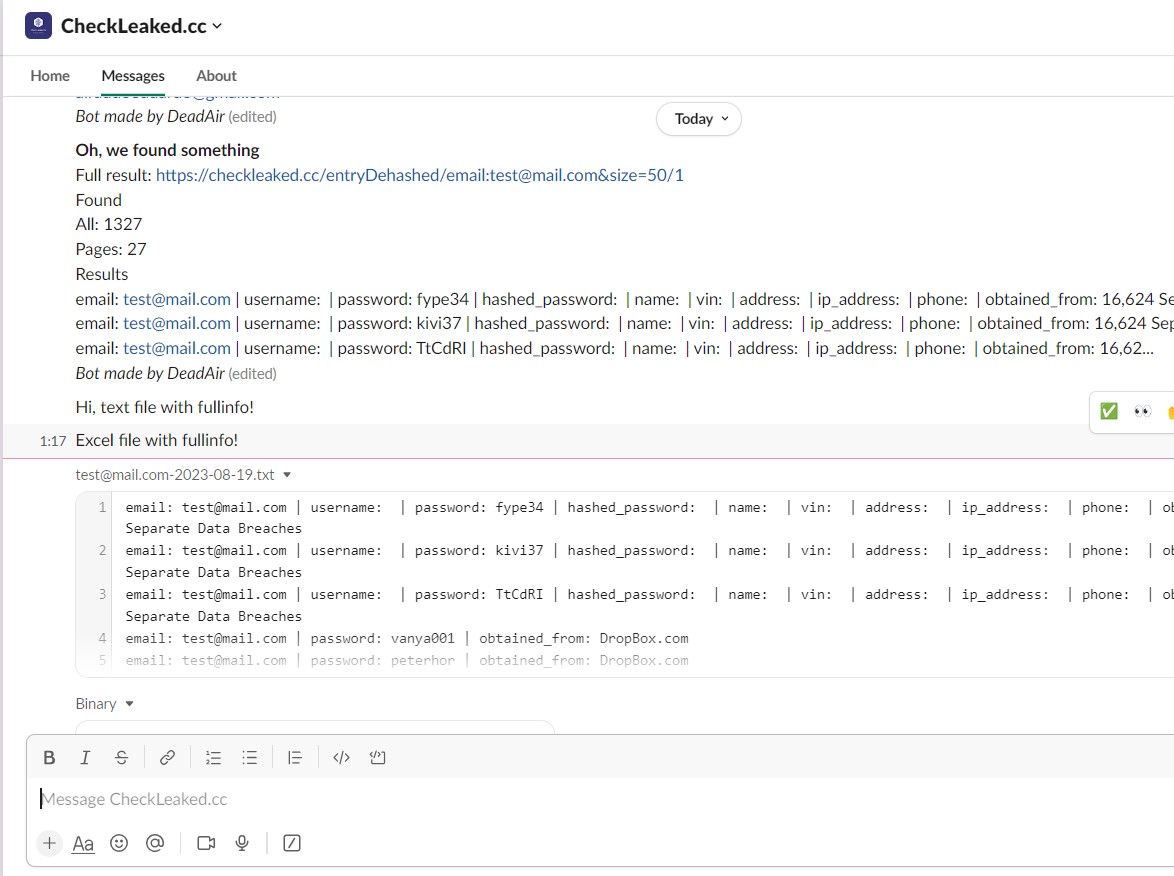Open the plus attachments menu
1174x876 pixels.
point(49,844)
